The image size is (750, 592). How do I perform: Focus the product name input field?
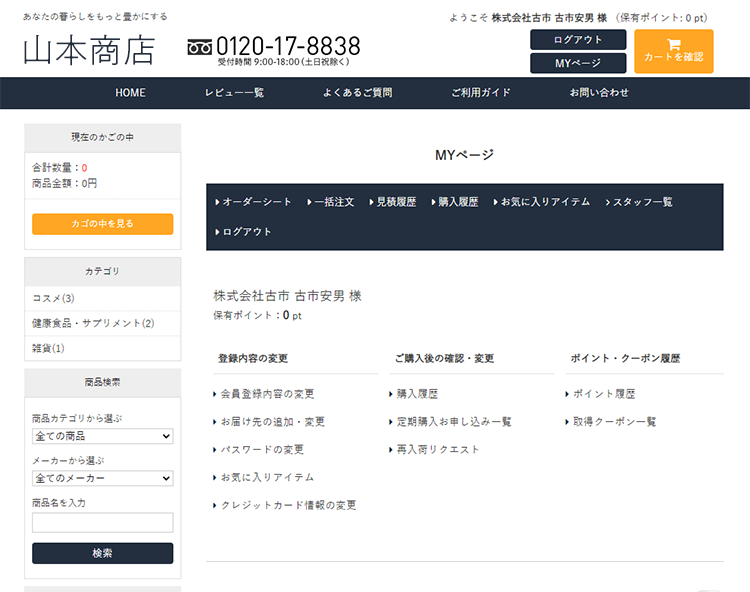102,522
